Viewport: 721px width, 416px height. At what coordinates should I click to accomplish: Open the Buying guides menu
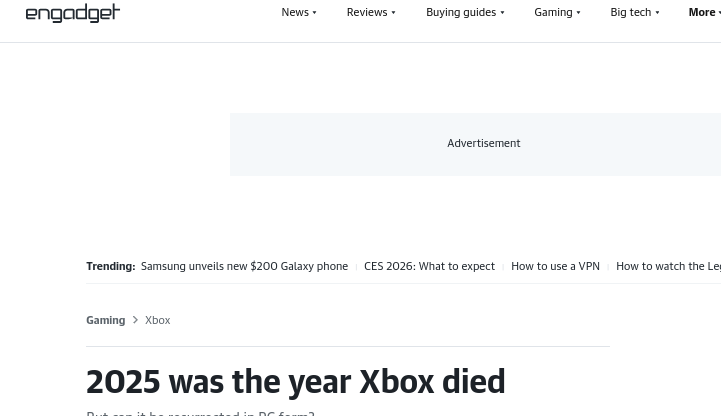coord(460,12)
